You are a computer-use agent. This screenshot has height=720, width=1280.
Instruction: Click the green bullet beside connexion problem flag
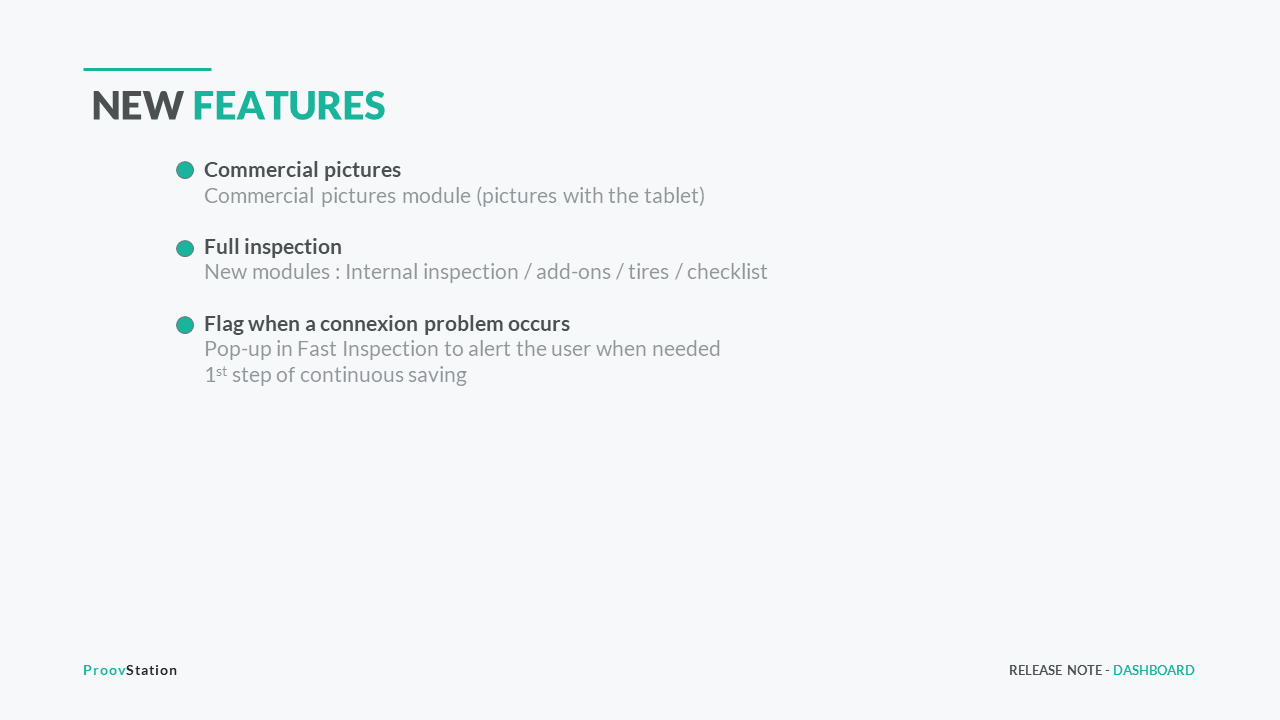tap(185, 325)
